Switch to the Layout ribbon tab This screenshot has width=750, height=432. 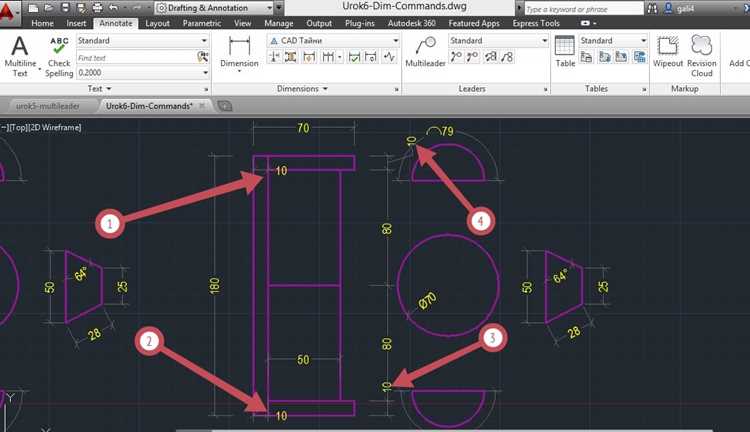tap(157, 23)
